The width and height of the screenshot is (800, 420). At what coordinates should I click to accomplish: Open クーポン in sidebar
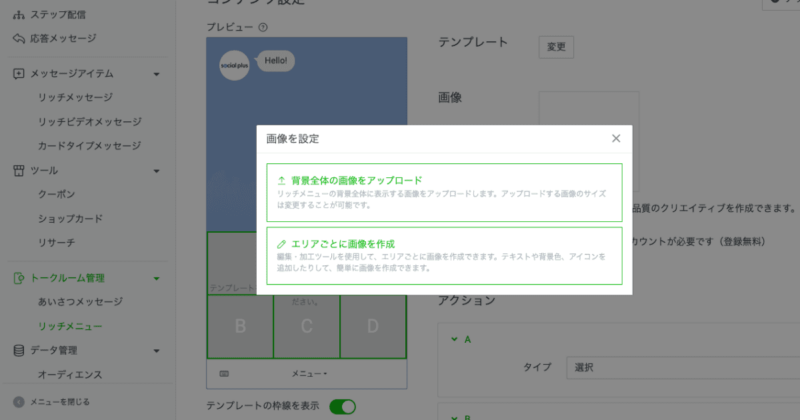[x=57, y=194]
